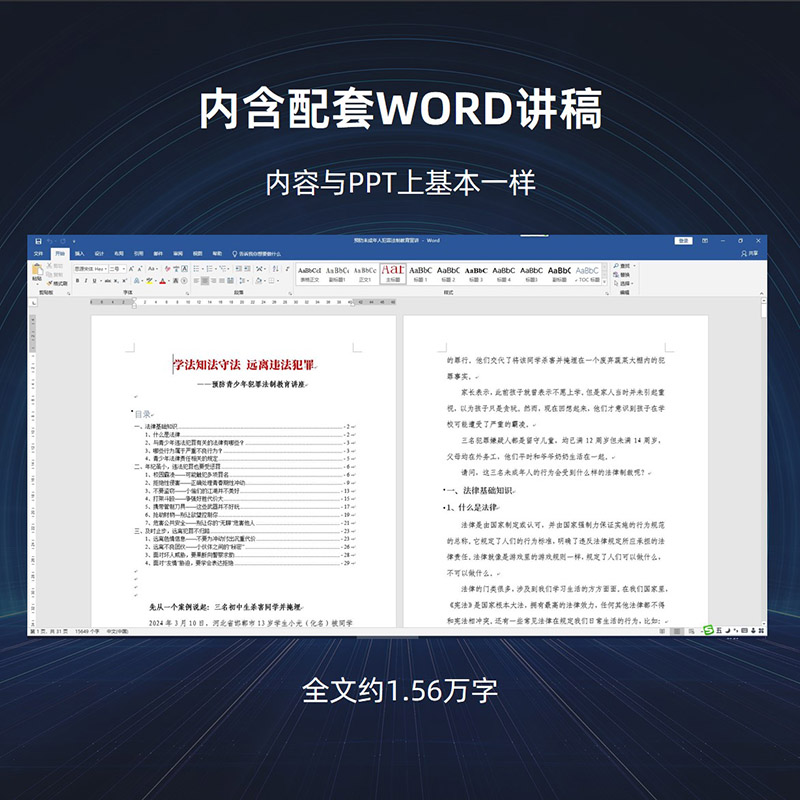Image resolution: width=800 pixels, height=800 pixels.
Task: Click the Format Painter (格式刷) button
Action: click(x=57, y=283)
